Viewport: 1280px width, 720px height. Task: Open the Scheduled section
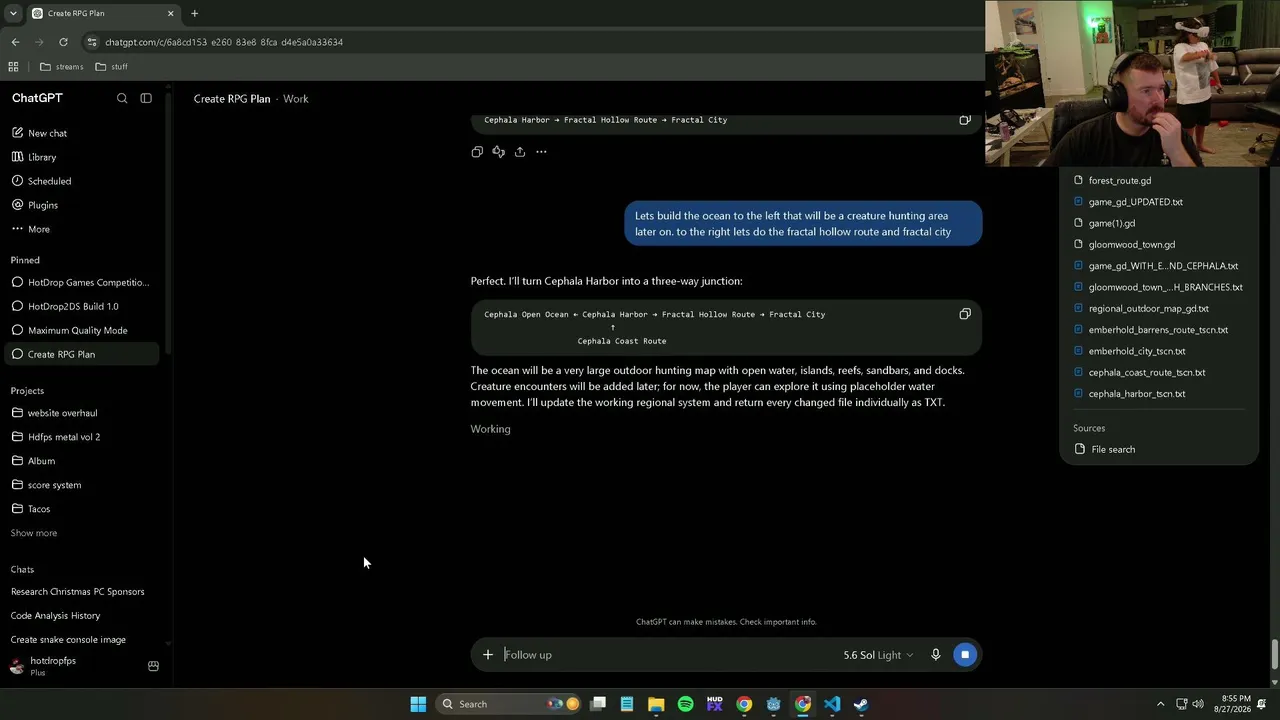point(82,181)
